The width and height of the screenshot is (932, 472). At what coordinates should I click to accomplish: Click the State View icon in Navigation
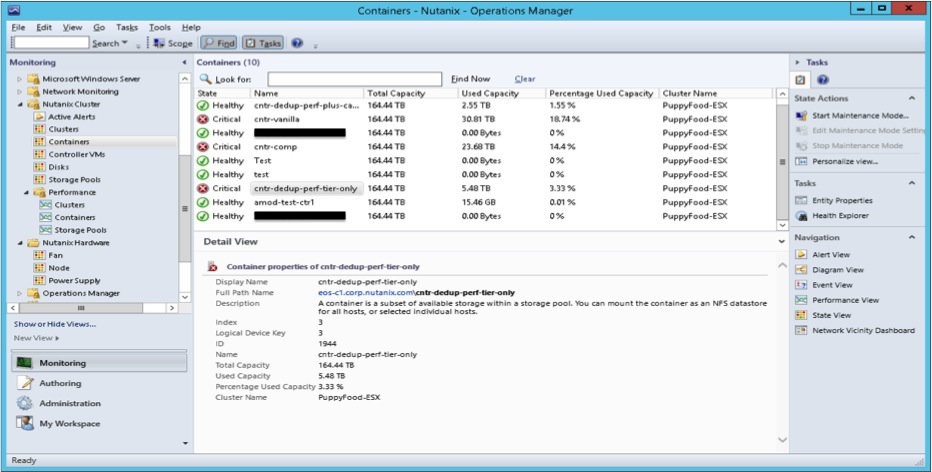coord(801,316)
